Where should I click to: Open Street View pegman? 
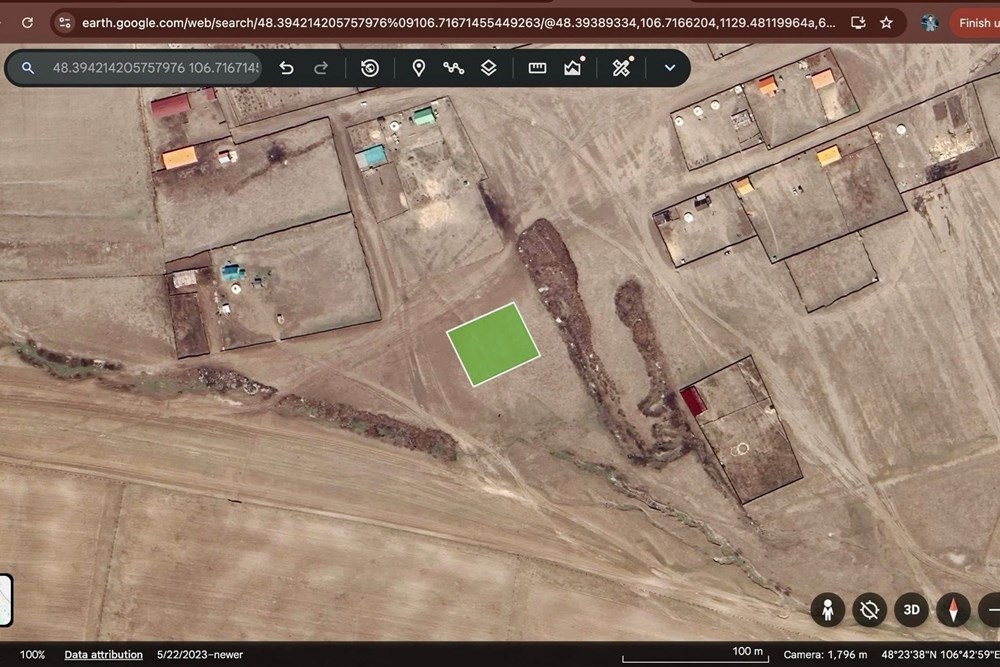pyautogui.click(x=828, y=610)
